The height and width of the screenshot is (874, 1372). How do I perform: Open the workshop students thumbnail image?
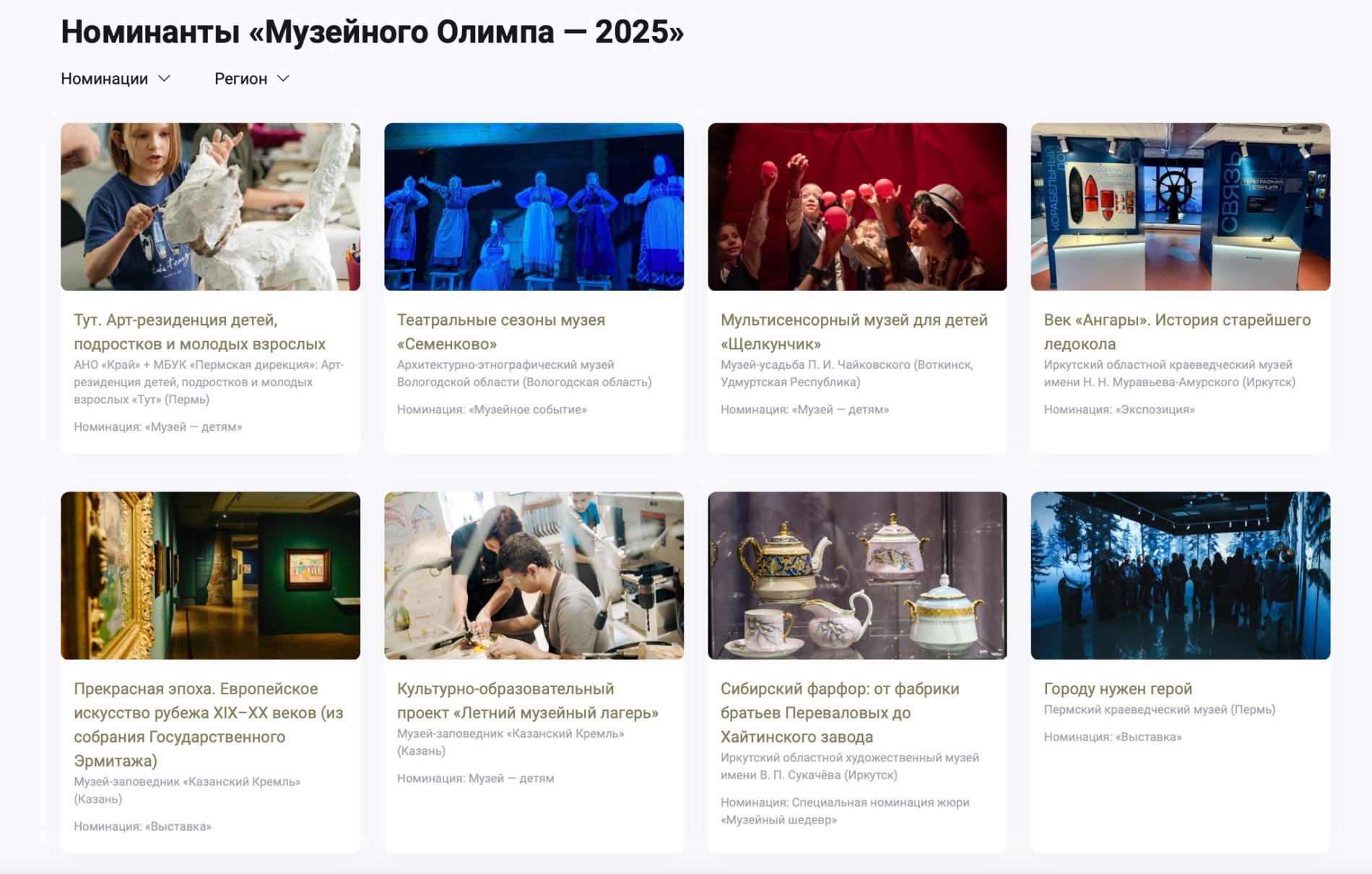click(534, 575)
